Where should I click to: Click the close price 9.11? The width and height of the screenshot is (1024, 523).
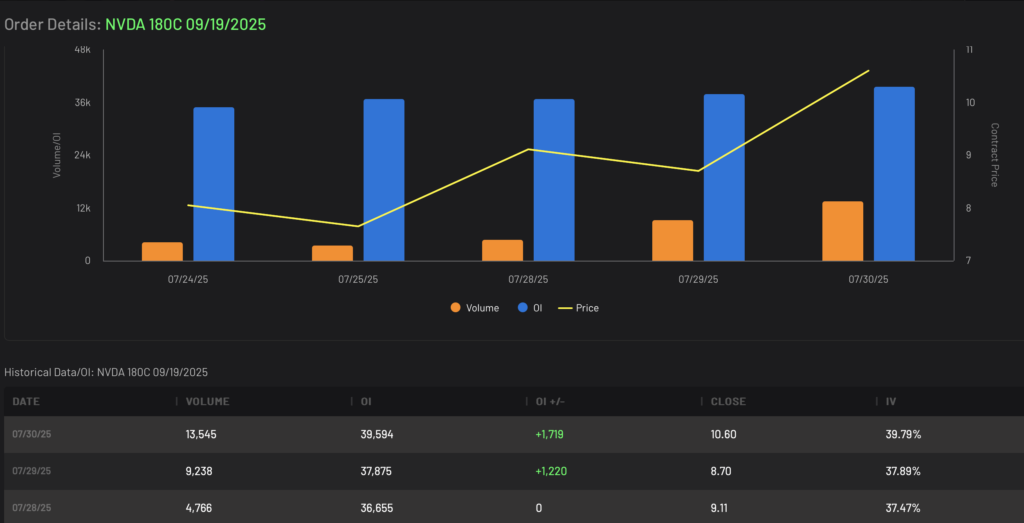click(x=720, y=507)
